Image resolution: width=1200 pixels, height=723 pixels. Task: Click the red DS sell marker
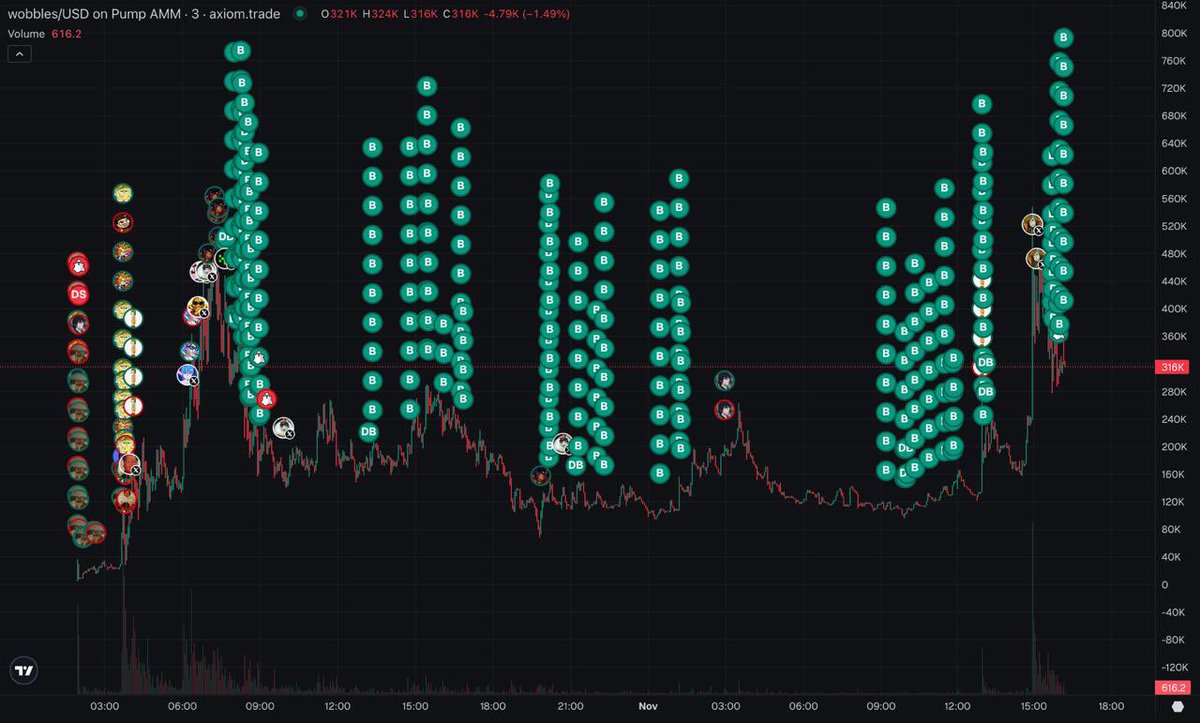click(78, 294)
